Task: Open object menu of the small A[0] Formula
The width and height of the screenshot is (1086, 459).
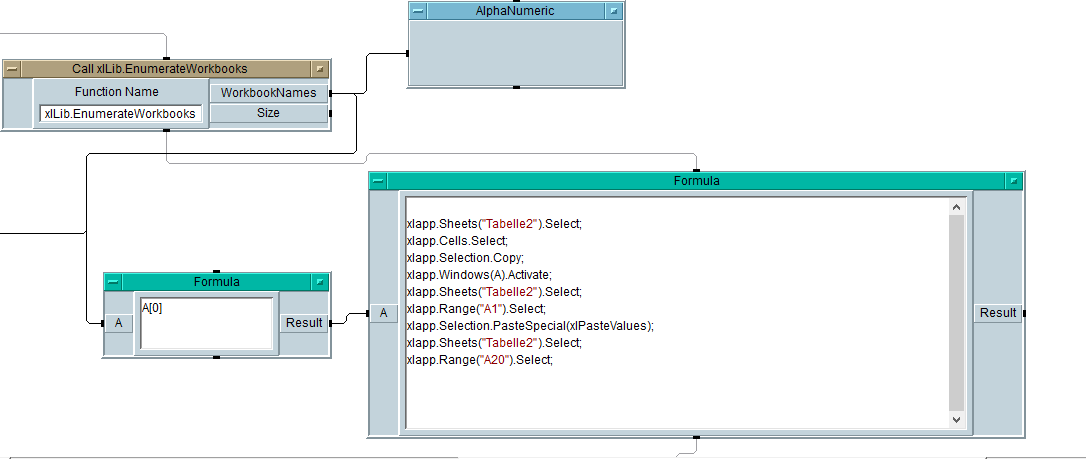Action: coord(113,282)
